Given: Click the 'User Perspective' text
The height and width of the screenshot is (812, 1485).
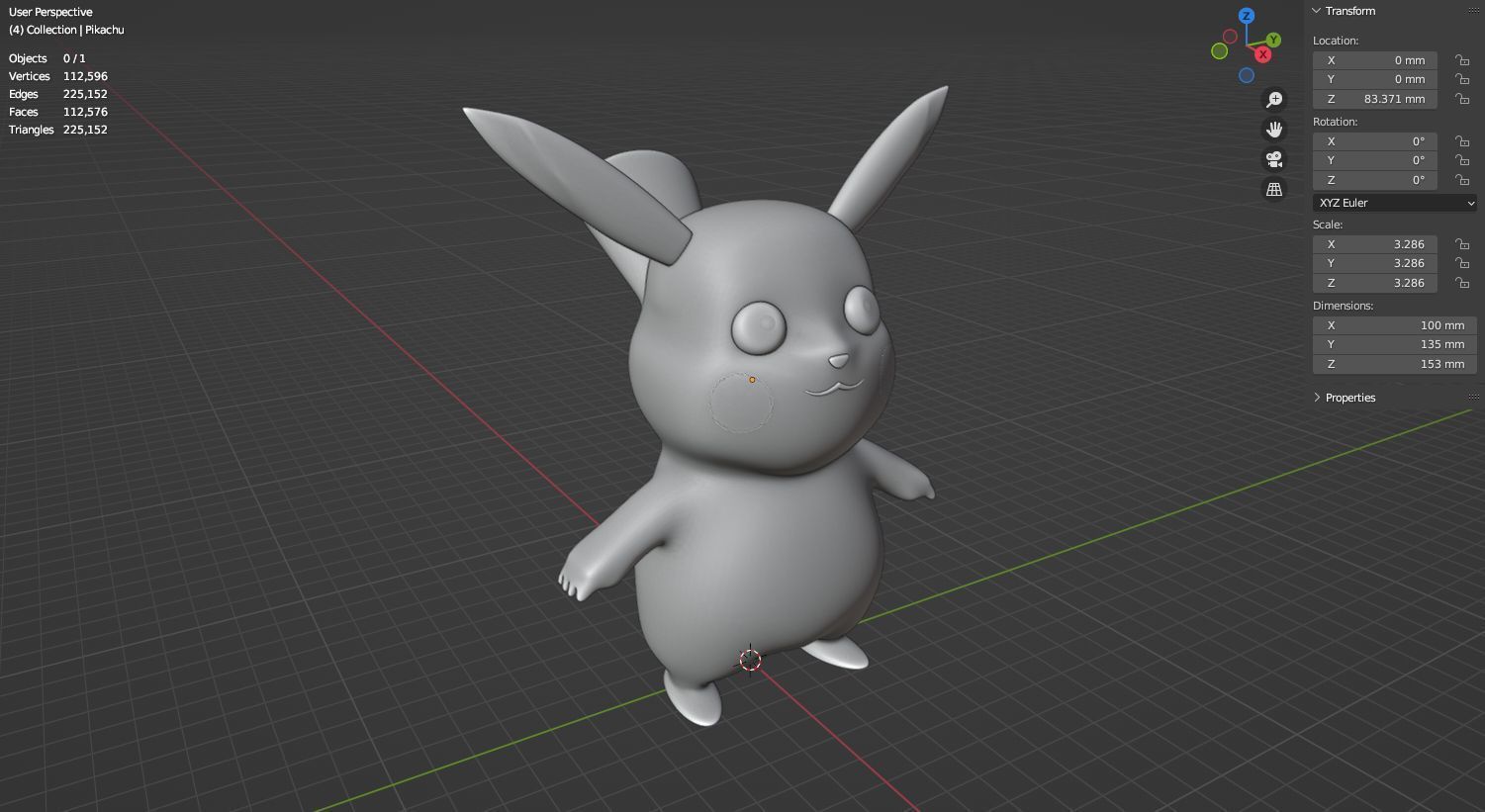Looking at the screenshot, I should click(50, 12).
